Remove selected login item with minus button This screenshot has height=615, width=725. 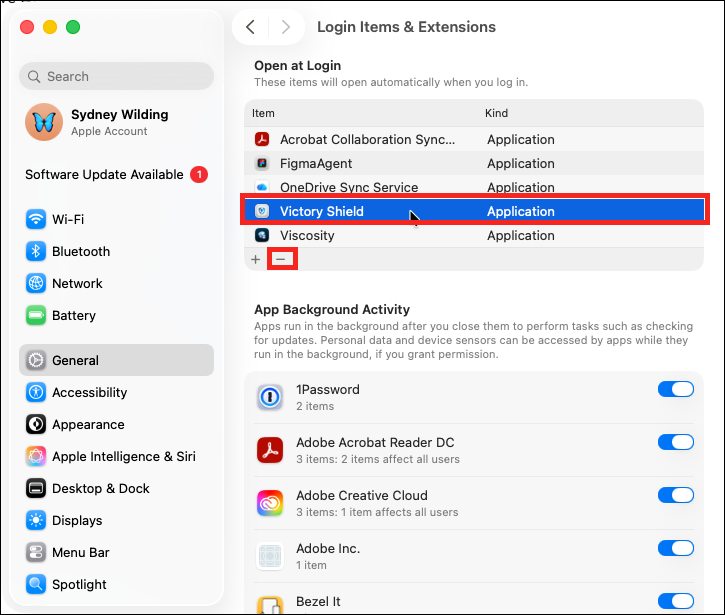coord(281,259)
